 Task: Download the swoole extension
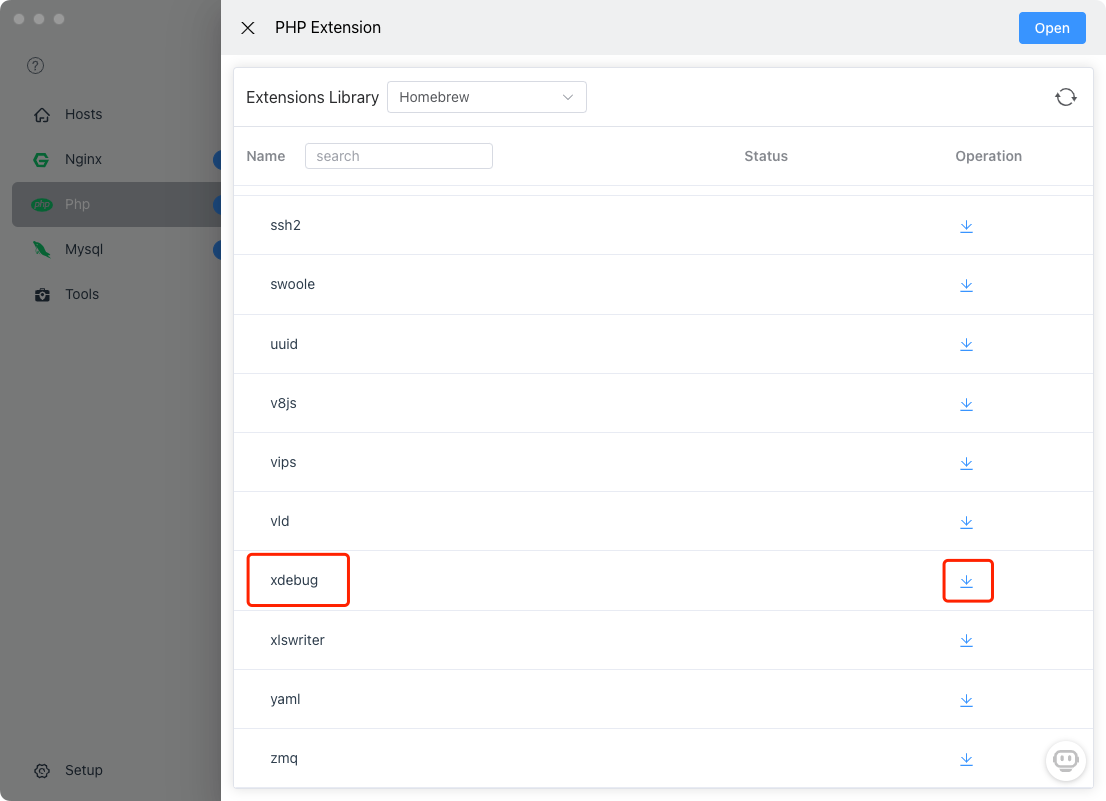966,286
